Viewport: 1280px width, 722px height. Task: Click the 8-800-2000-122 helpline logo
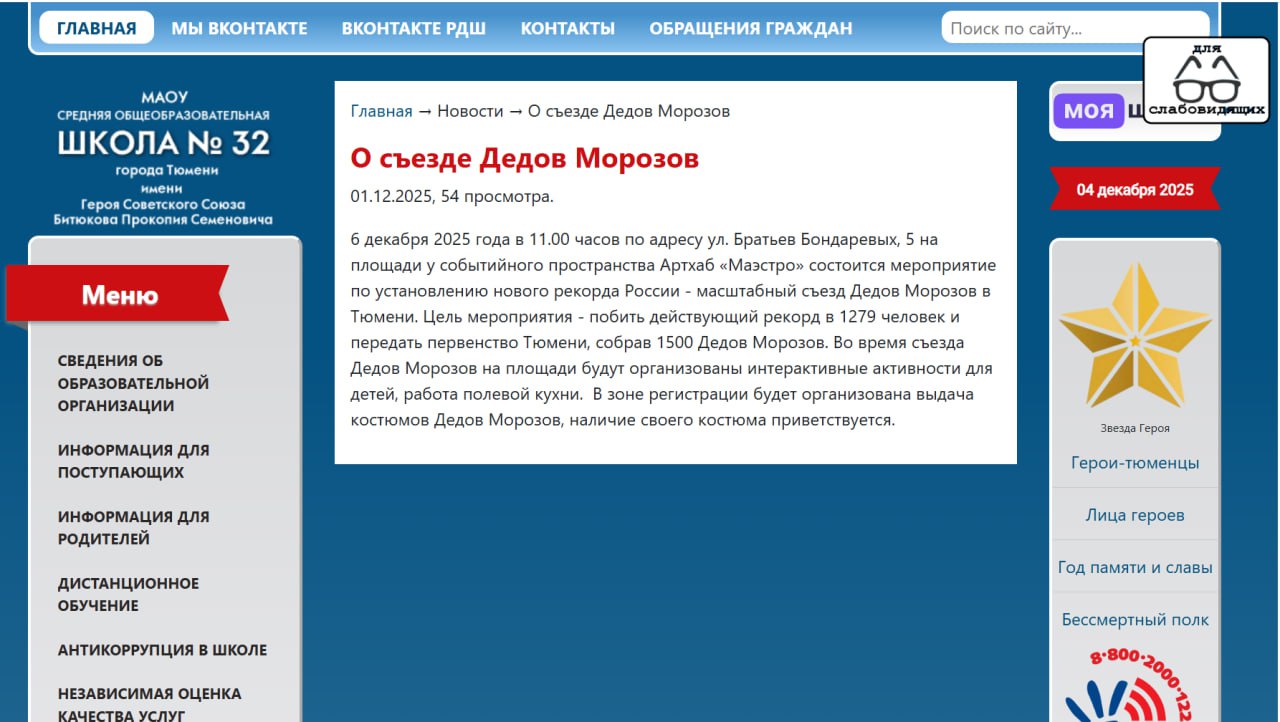pyautogui.click(x=1135, y=686)
